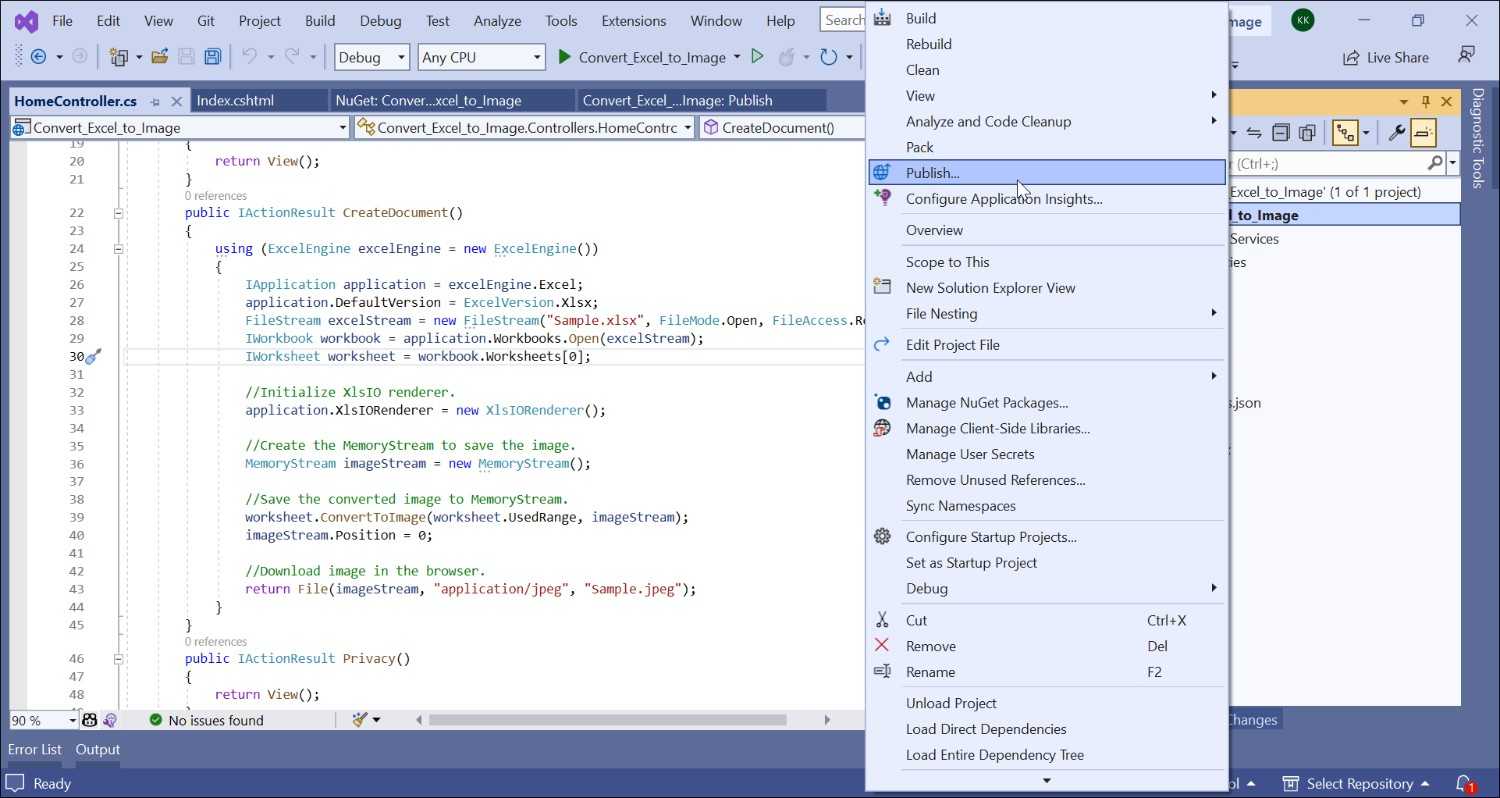Expand the File Nesting submenu
Image resolution: width=1500 pixels, height=798 pixels.
(1046, 313)
